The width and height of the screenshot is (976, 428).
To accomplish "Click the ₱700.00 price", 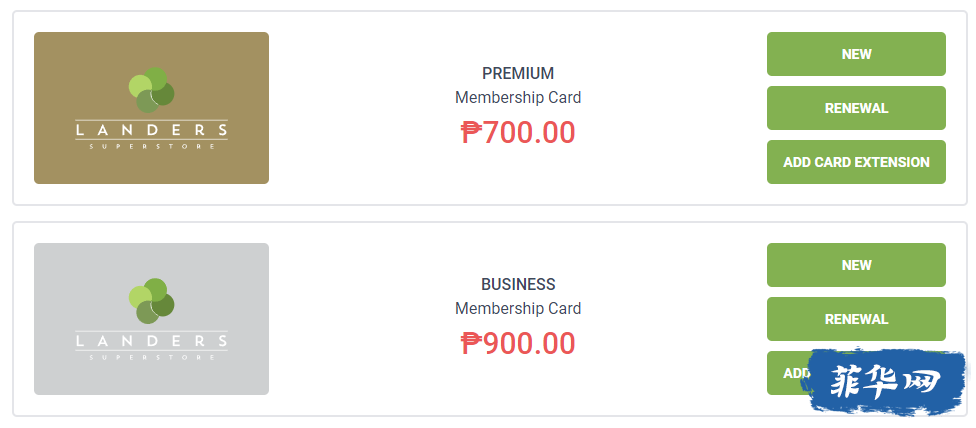I will [x=518, y=133].
